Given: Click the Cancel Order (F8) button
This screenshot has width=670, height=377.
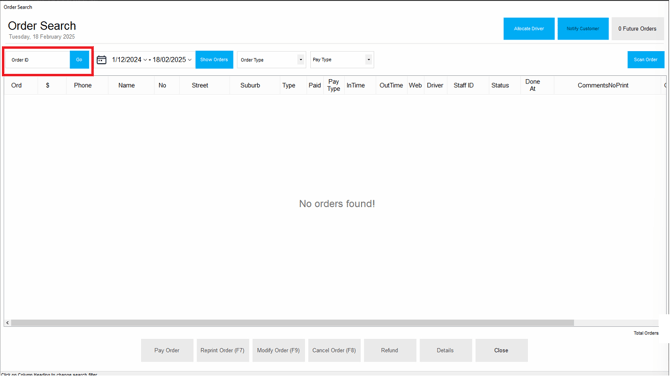Looking at the screenshot, I should (334, 350).
